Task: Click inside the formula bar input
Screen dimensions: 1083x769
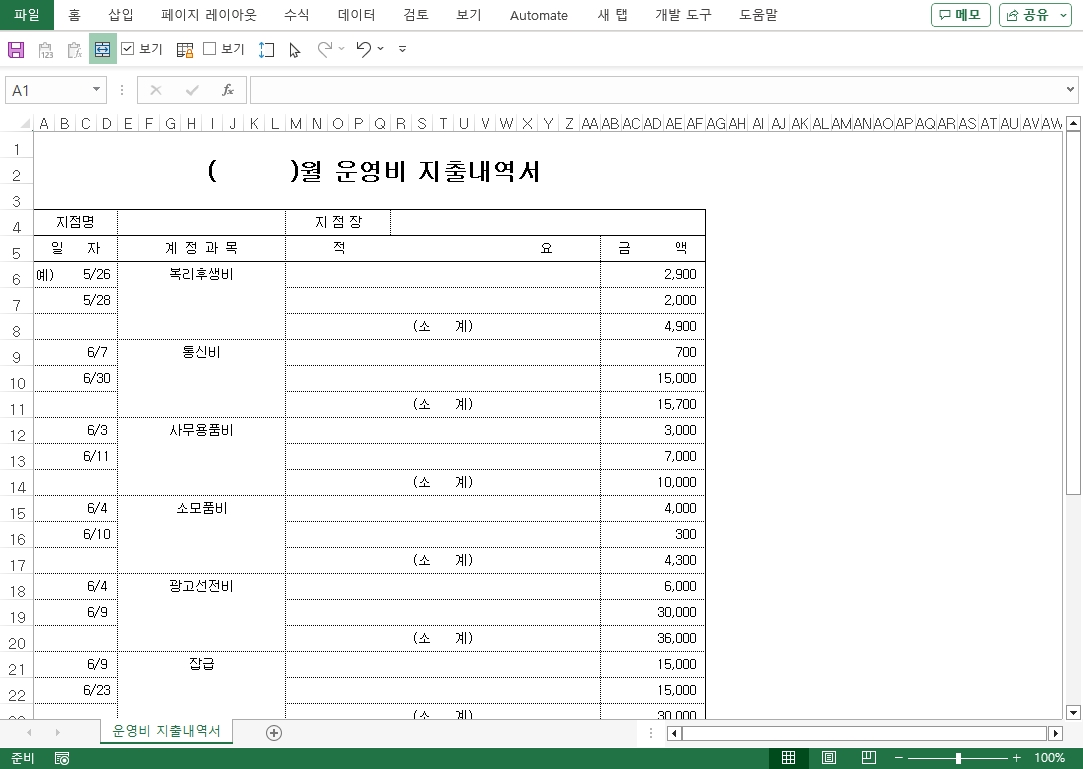Action: 656,91
